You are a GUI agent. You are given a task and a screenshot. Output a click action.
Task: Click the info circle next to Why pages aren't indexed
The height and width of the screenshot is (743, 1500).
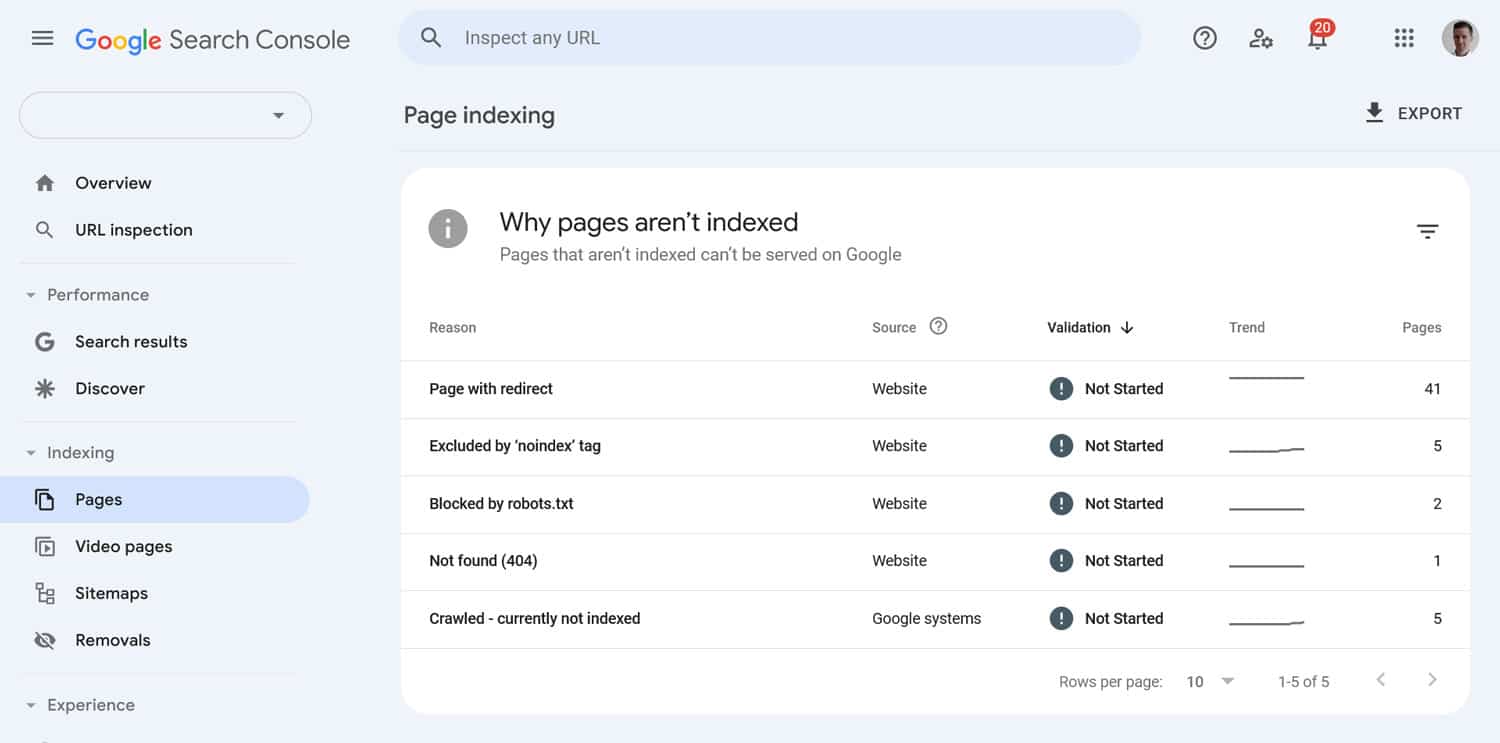click(447, 228)
